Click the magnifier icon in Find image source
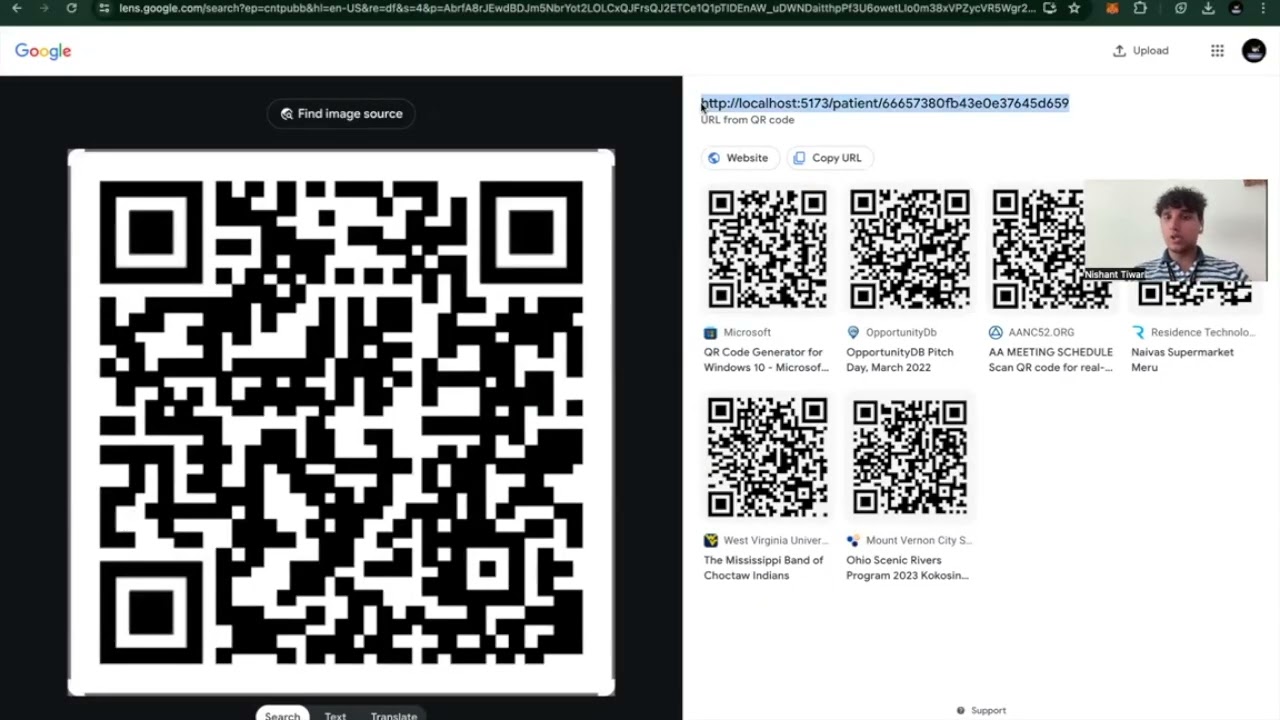 tap(287, 114)
